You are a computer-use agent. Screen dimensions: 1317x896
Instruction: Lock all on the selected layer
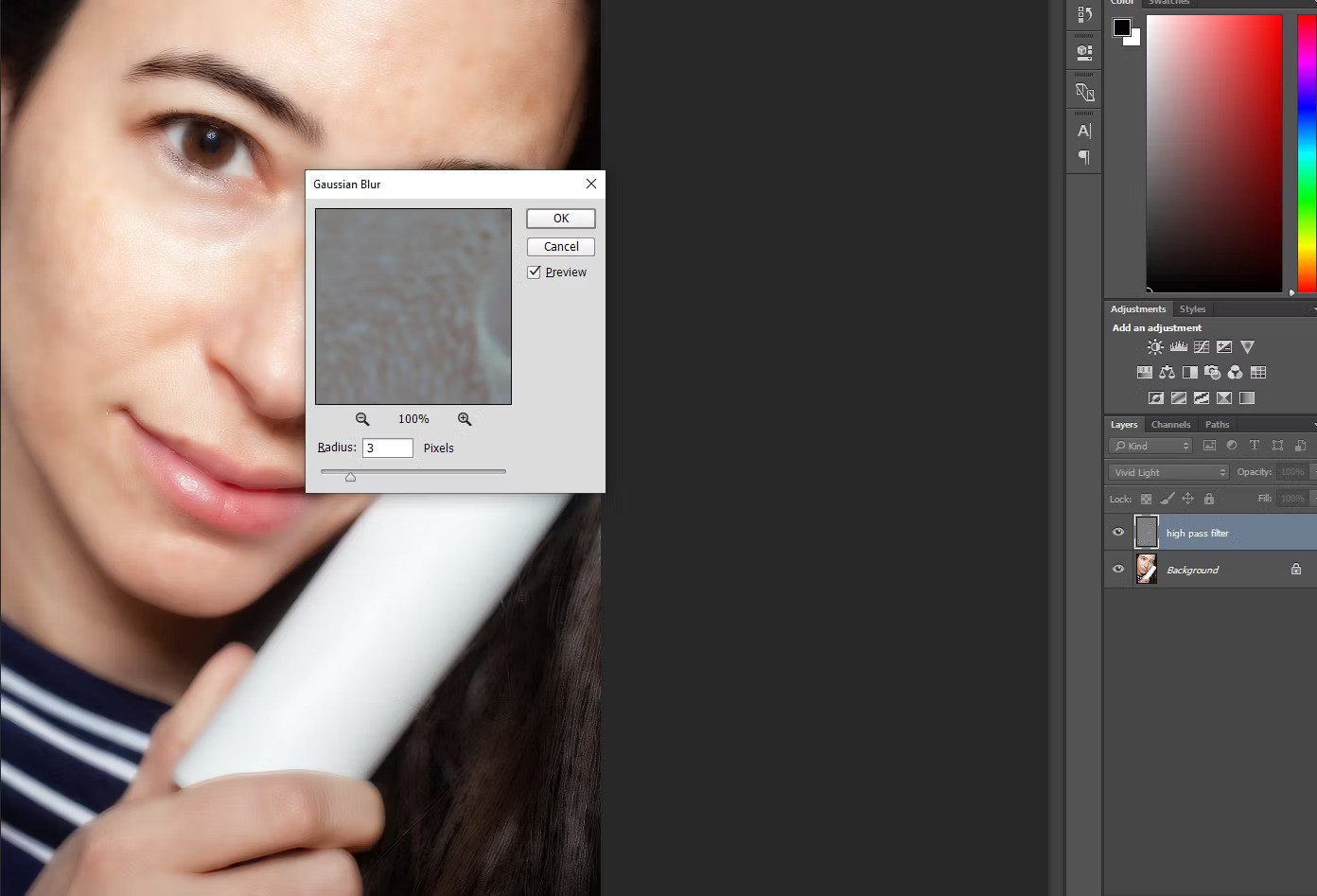(x=1208, y=499)
